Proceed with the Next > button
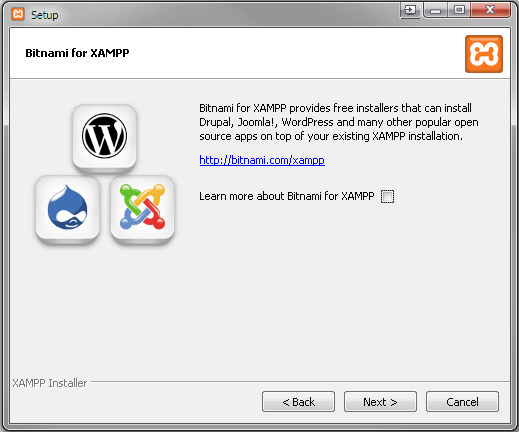Screen dimensions: 519x432 click(380, 402)
